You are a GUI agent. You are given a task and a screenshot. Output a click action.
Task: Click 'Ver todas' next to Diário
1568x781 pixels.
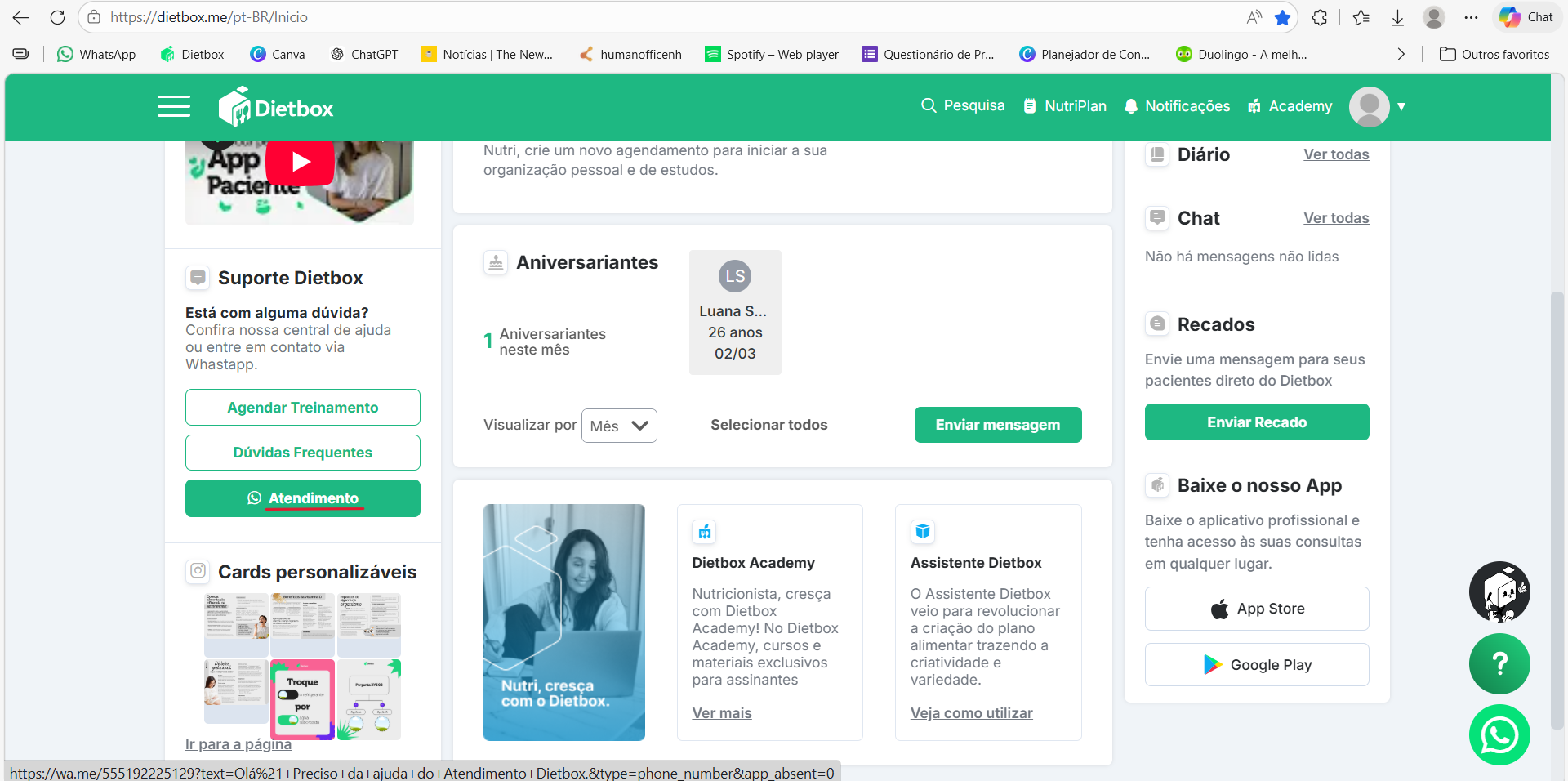coord(1336,154)
